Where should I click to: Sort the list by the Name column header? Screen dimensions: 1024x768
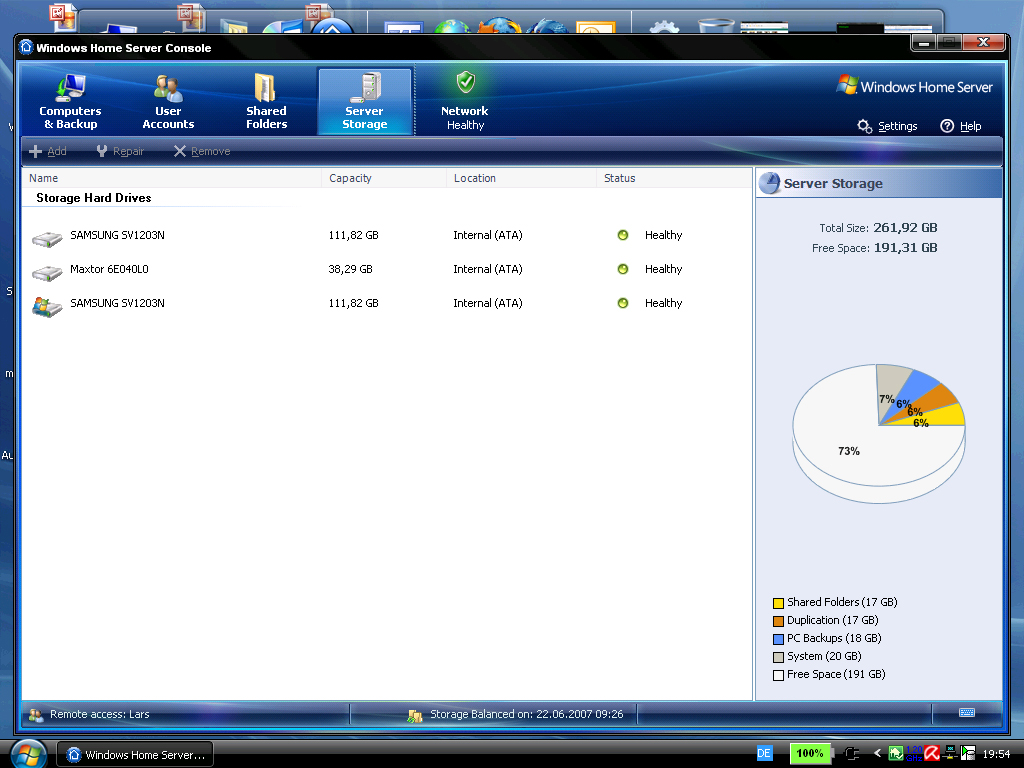point(171,178)
